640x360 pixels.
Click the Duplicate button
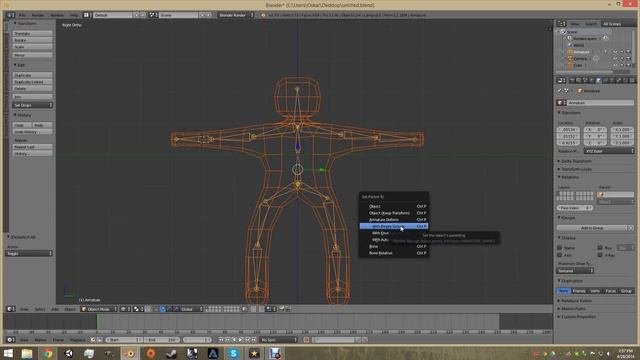point(32,75)
